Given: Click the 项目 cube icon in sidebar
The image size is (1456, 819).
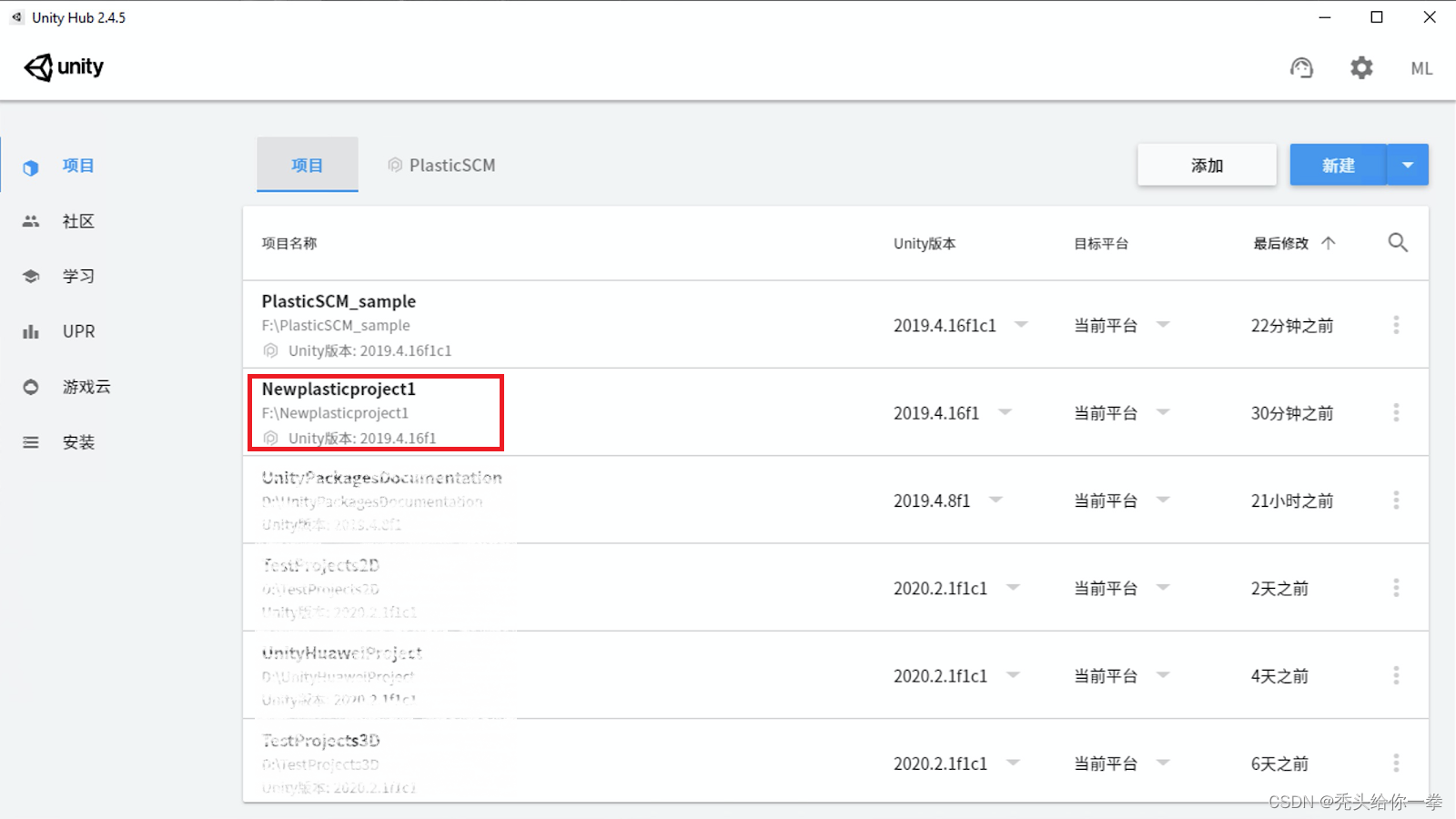Looking at the screenshot, I should (31, 167).
